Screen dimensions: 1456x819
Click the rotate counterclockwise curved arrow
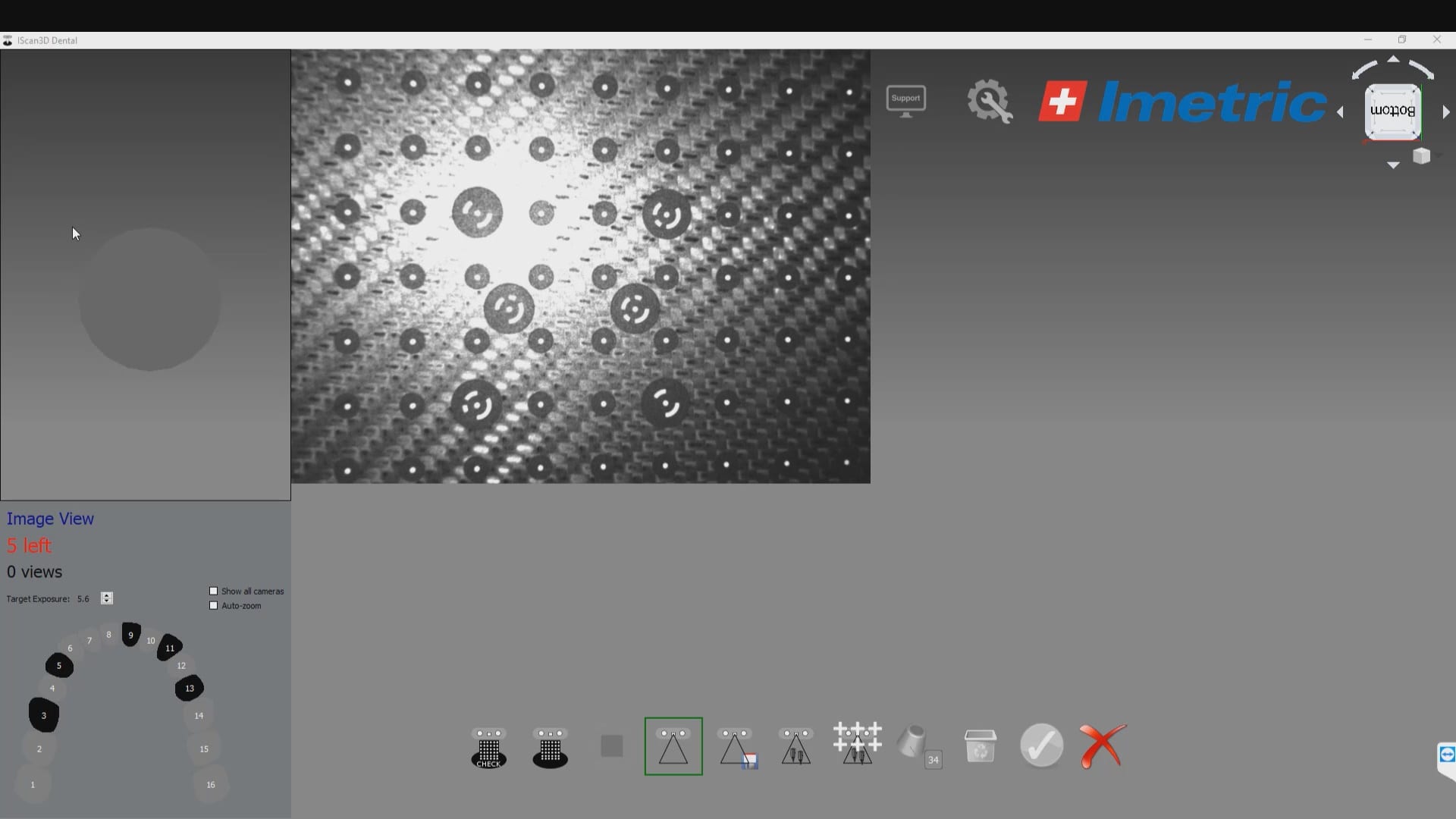pyautogui.click(x=1364, y=71)
